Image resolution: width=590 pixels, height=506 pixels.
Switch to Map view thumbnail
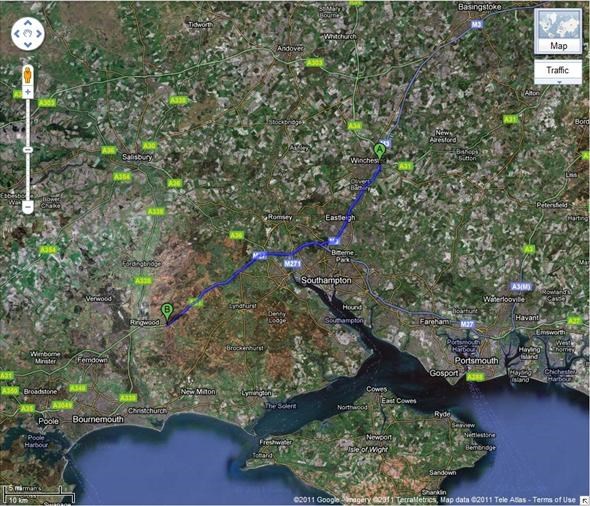(558, 31)
